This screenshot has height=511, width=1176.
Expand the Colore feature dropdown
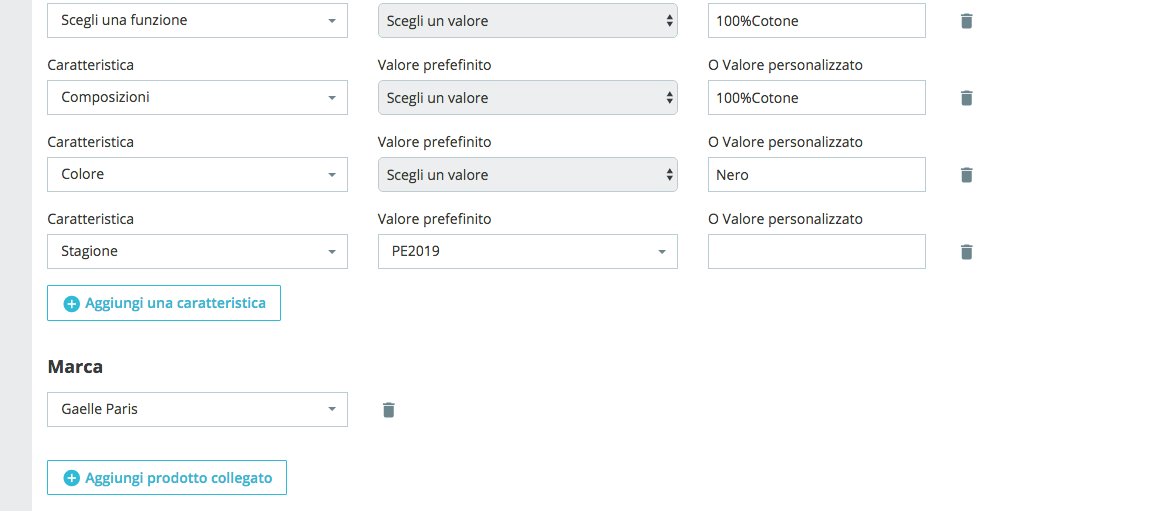coord(197,175)
